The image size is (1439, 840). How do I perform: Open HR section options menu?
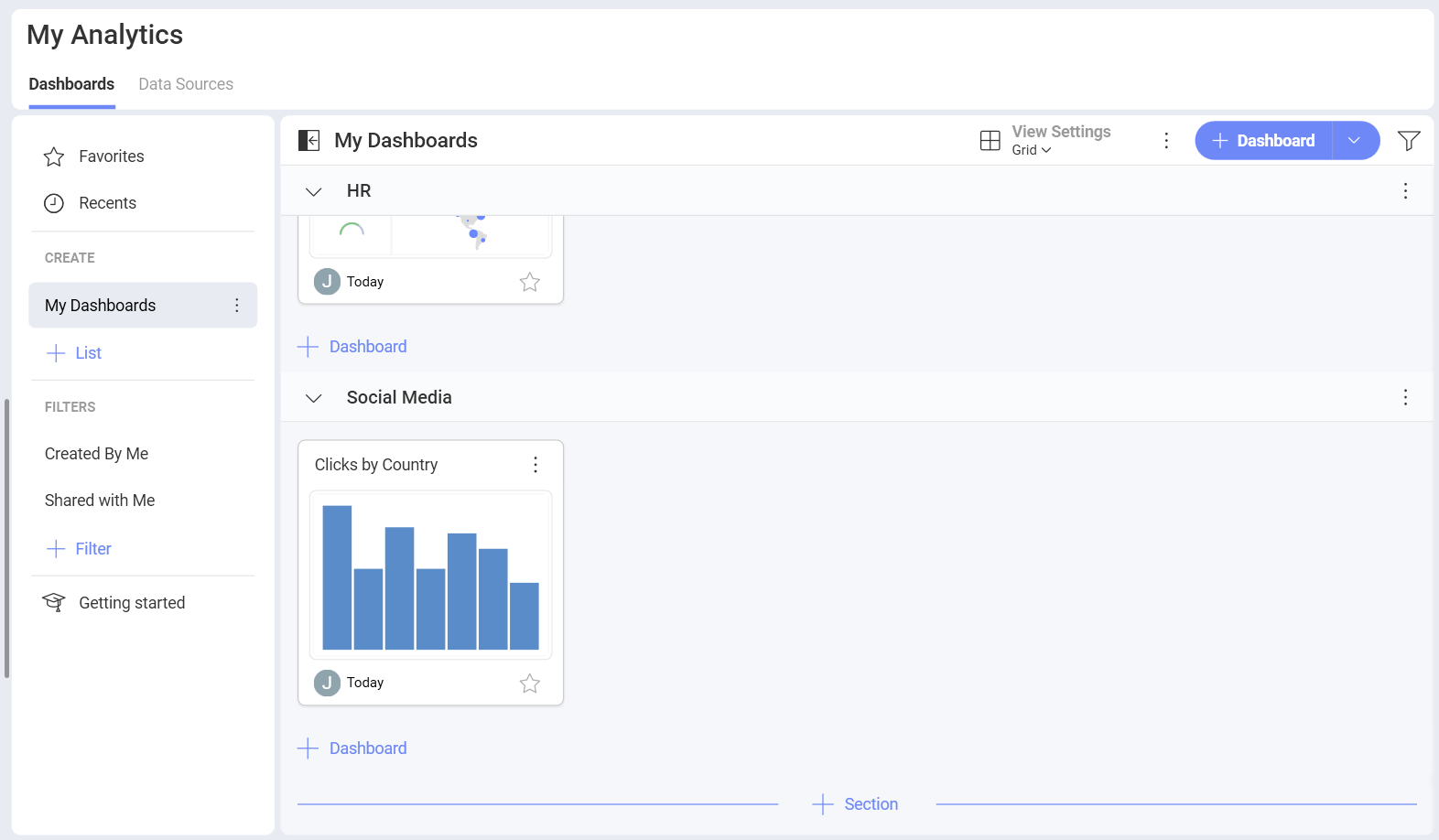(x=1405, y=190)
